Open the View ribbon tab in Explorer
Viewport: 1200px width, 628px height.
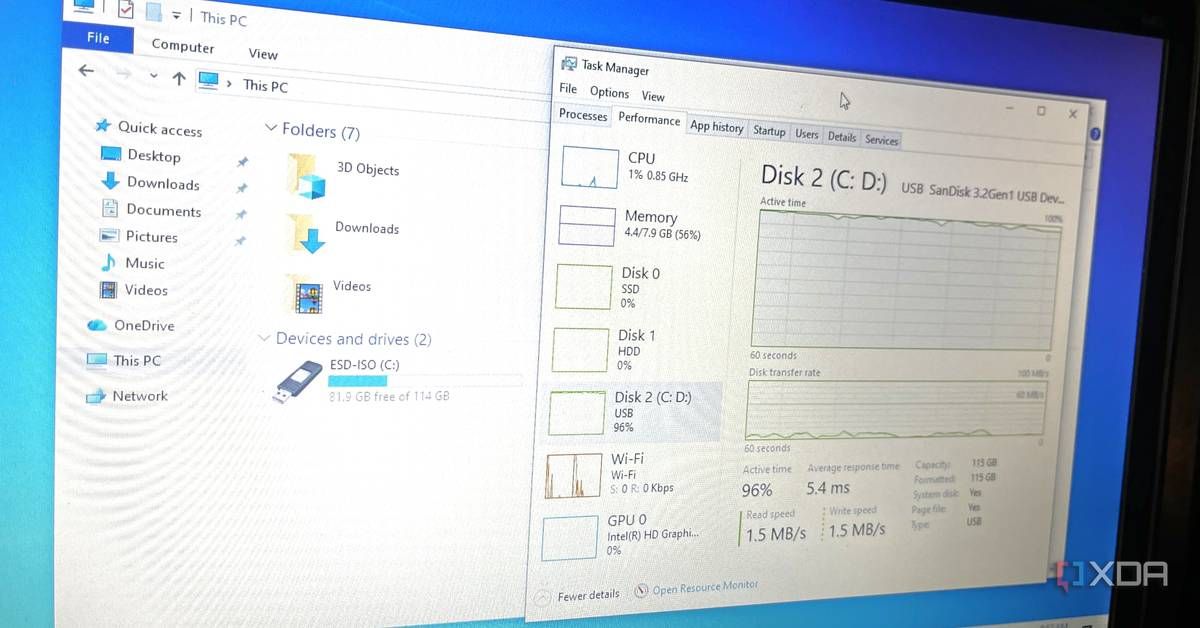(263, 54)
